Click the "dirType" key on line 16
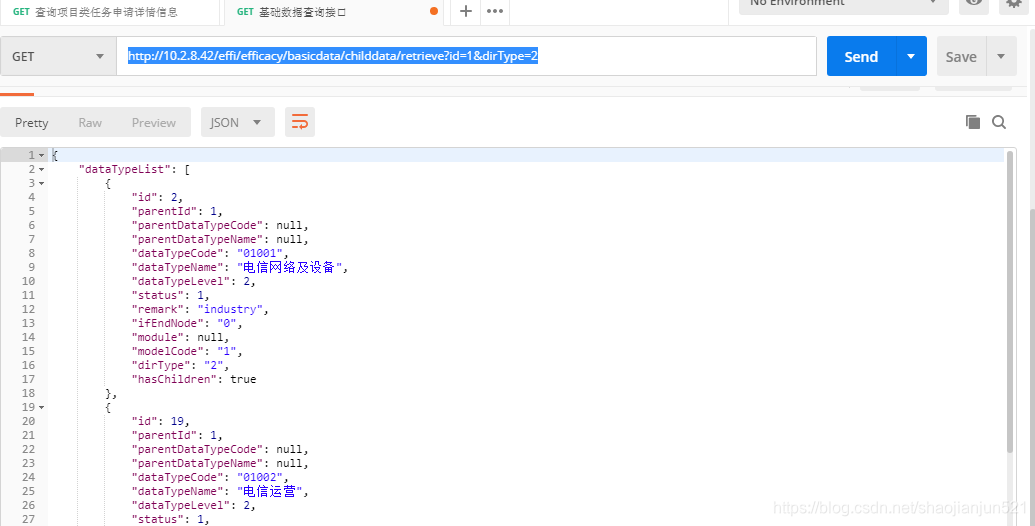 pyautogui.click(x=161, y=365)
